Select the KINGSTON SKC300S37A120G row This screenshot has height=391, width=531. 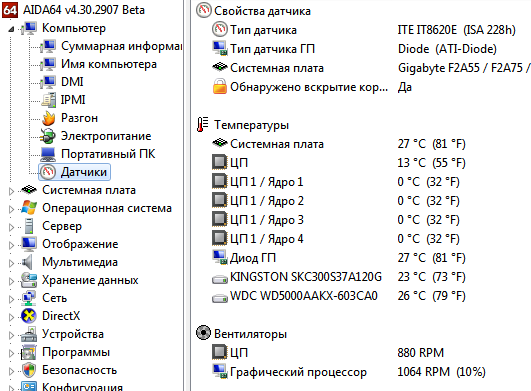[x=339, y=277]
